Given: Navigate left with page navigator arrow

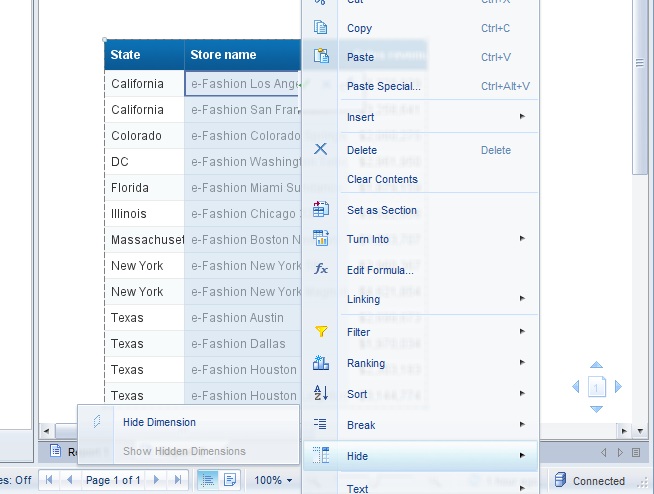Looking at the screenshot, I should pos(576,387).
